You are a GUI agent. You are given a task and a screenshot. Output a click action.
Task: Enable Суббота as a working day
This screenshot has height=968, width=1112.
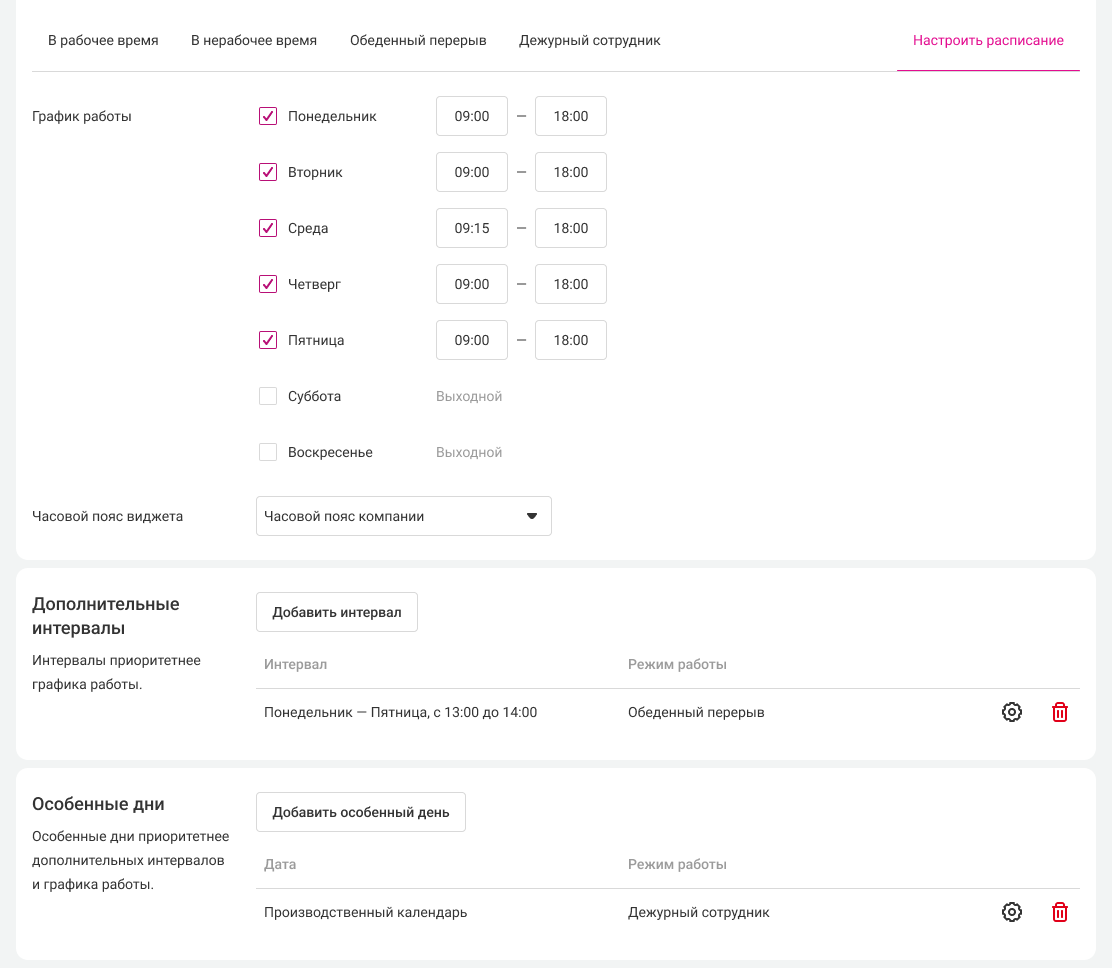268,396
